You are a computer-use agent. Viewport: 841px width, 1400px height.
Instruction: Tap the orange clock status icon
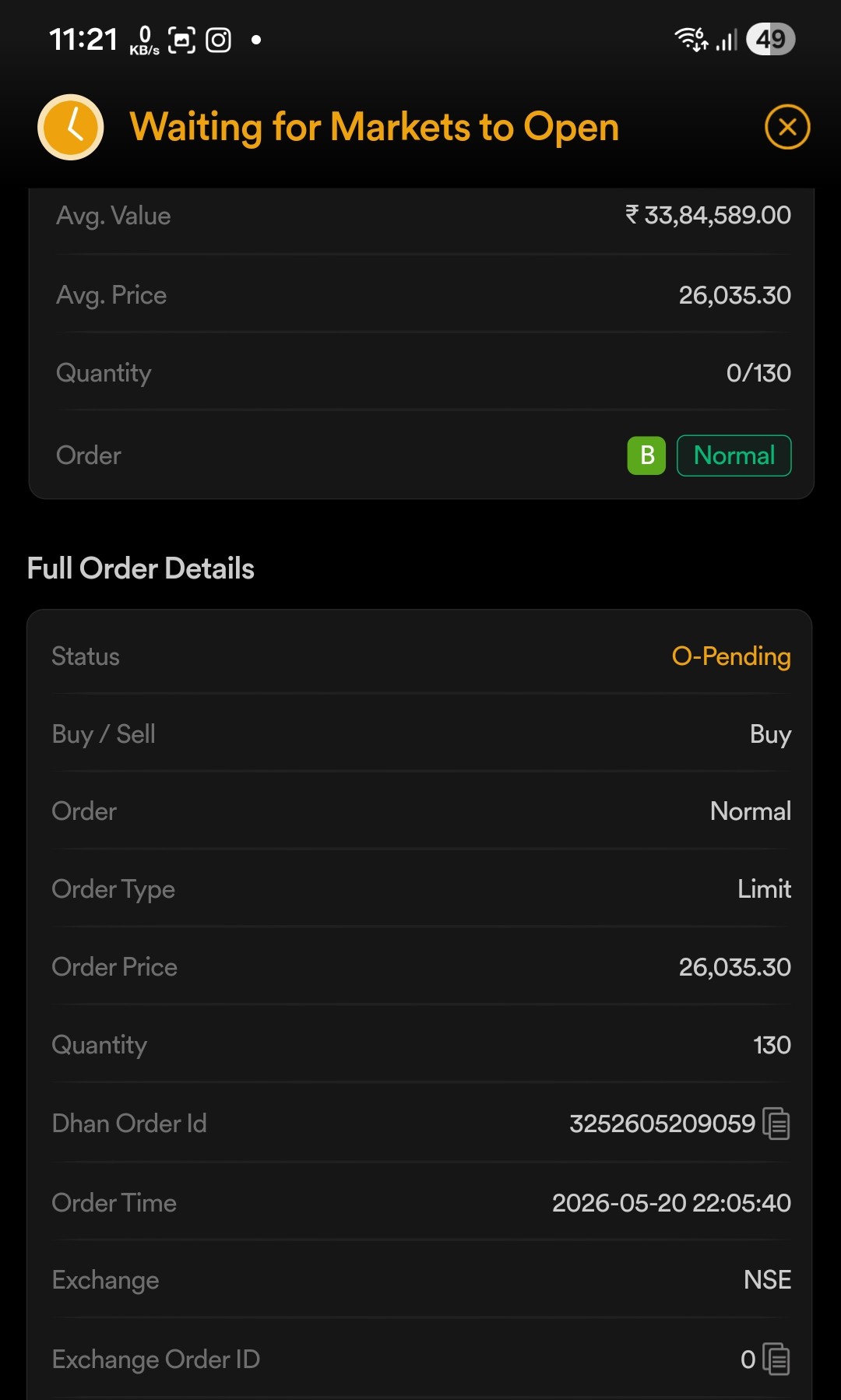tap(71, 127)
